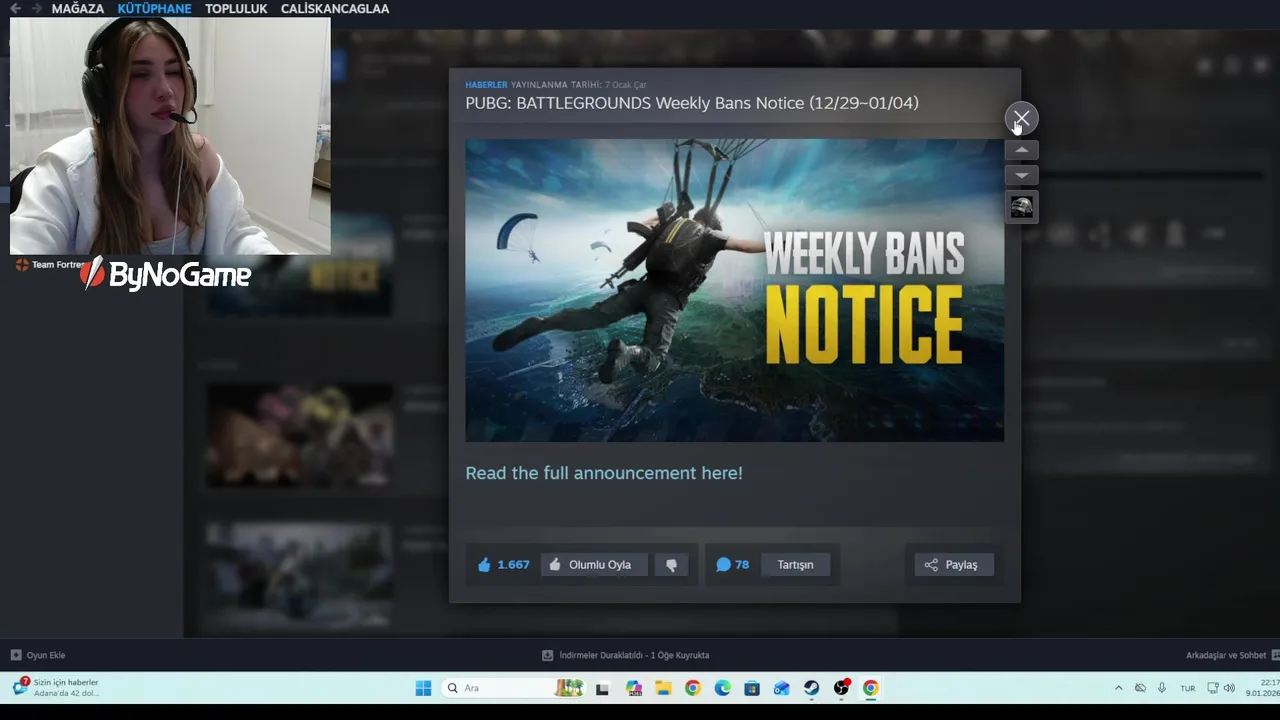This screenshot has width=1280, height=720.
Task: Open network settings tray icon
Action: 1213,688
